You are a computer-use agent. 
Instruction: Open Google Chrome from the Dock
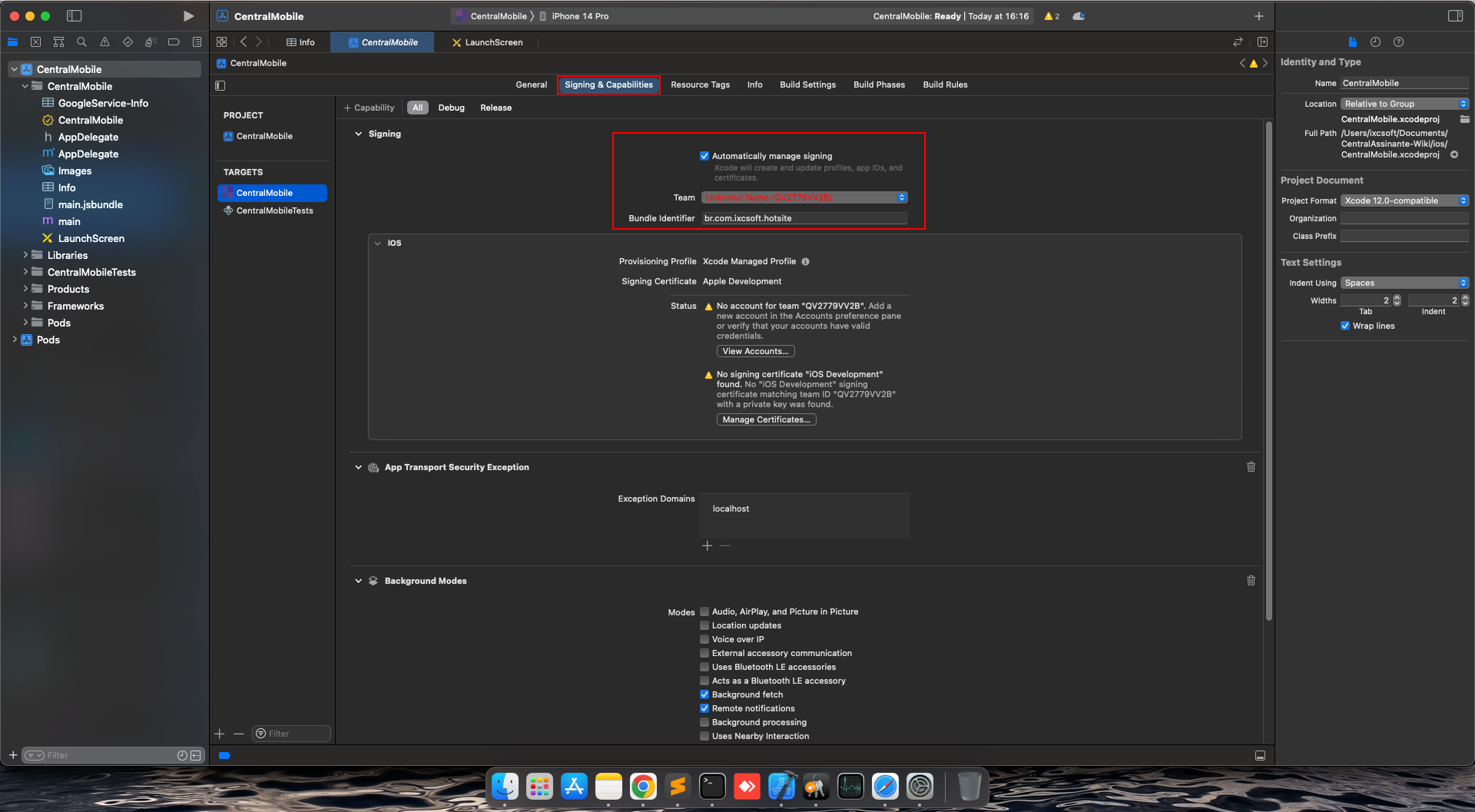643,786
